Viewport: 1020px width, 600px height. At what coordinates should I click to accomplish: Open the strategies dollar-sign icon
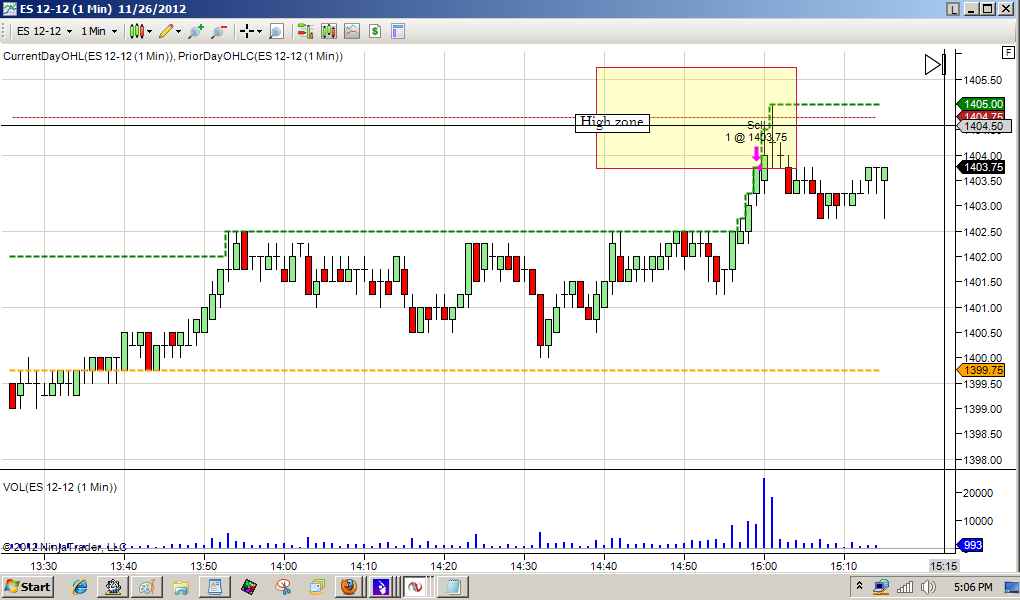point(375,31)
